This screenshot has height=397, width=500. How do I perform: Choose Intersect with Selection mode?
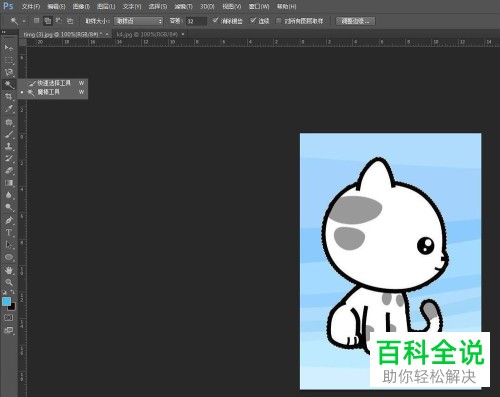click(70, 21)
